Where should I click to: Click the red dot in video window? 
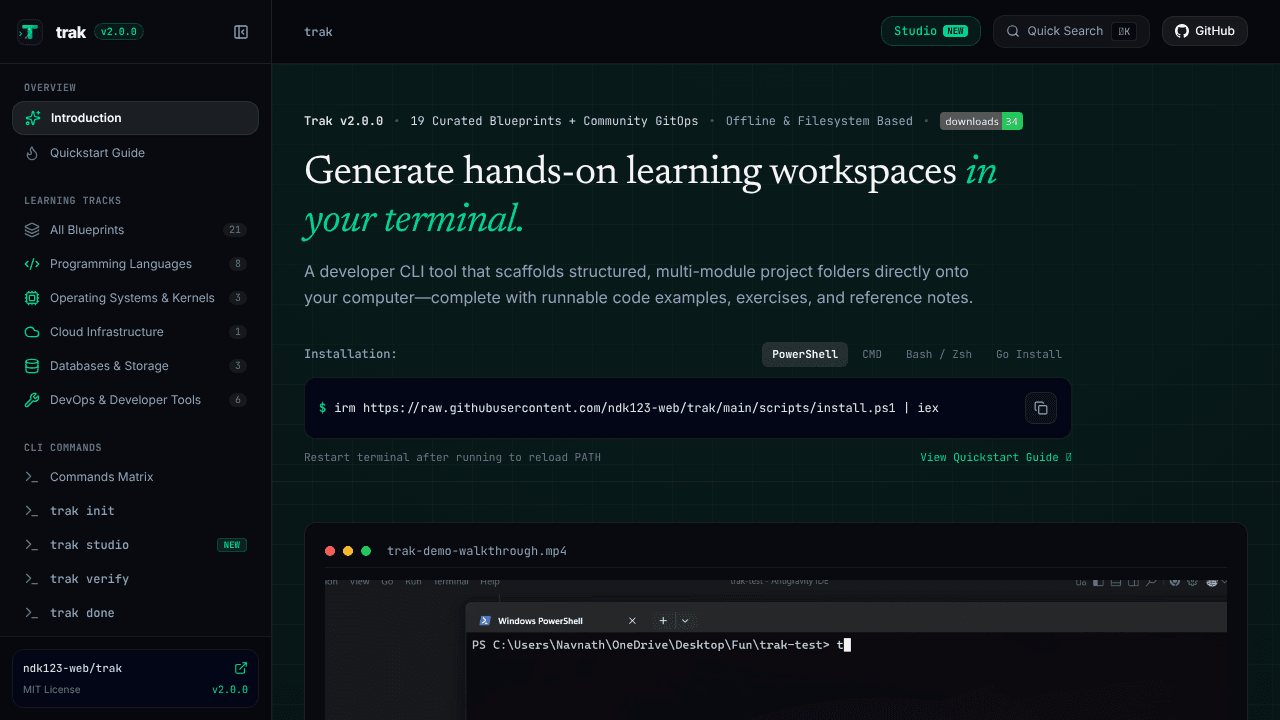click(x=330, y=551)
